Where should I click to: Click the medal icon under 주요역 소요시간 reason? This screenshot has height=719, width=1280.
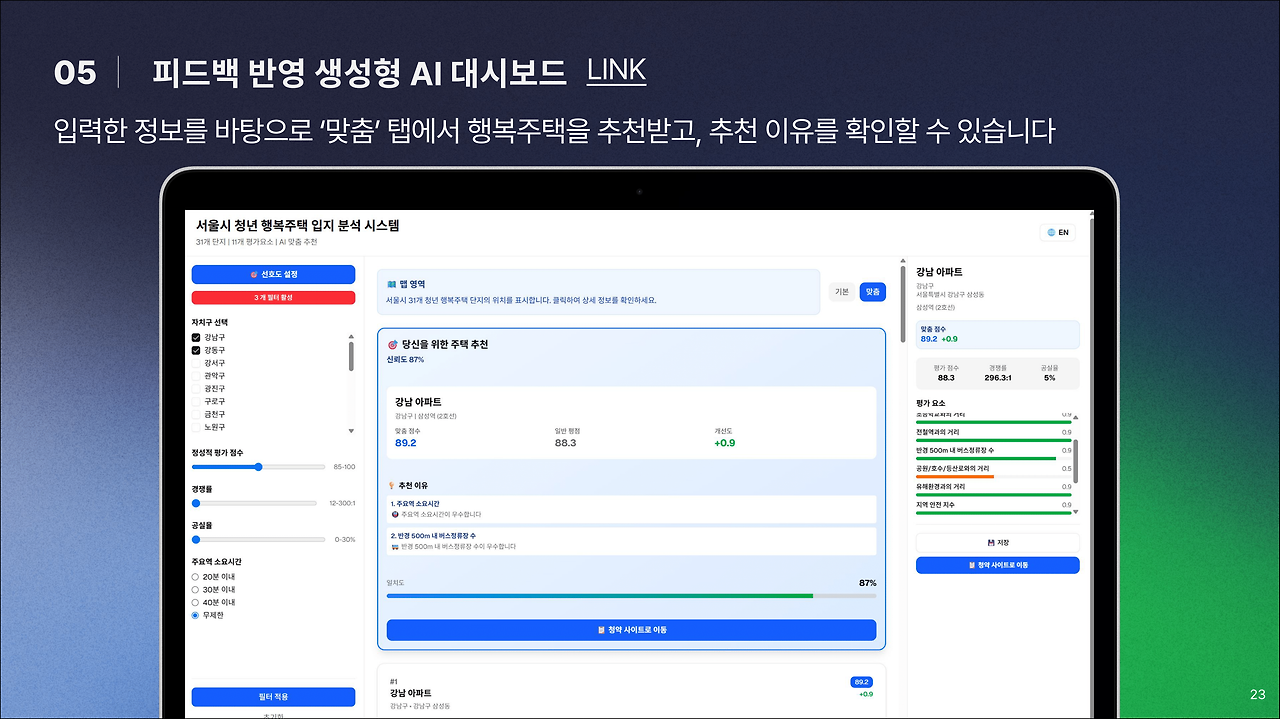pyautogui.click(x=393, y=514)
